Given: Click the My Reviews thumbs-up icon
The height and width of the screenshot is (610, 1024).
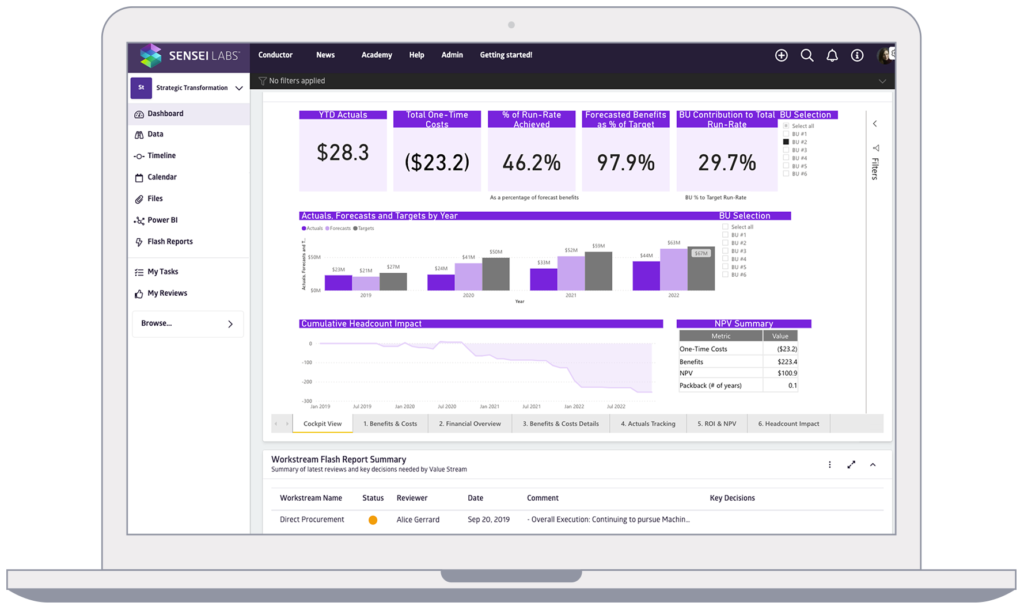Looking at the screenshot, I should [139, 294].
